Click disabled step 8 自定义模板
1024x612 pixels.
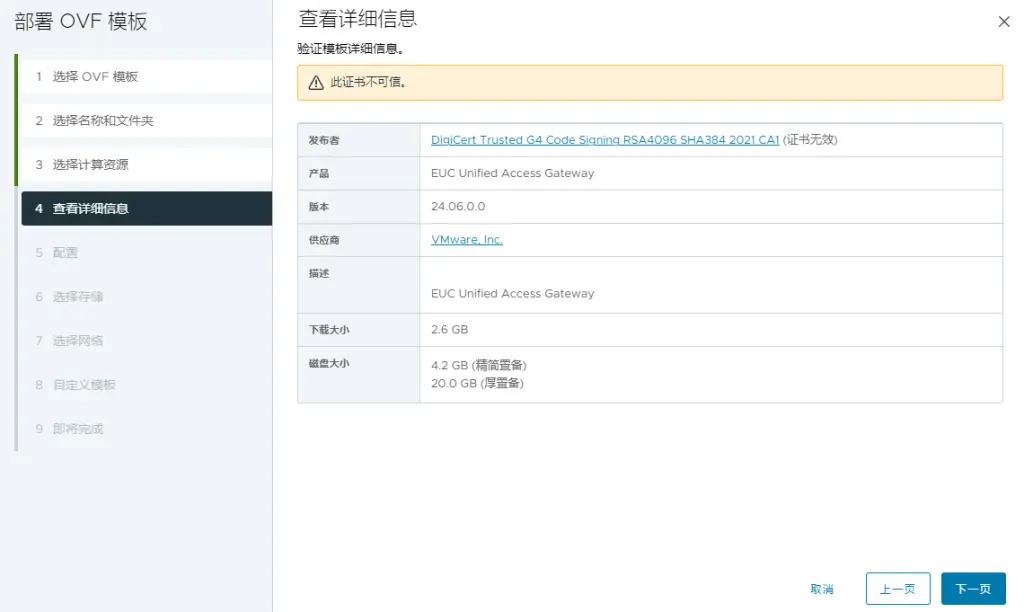point(84,385)
